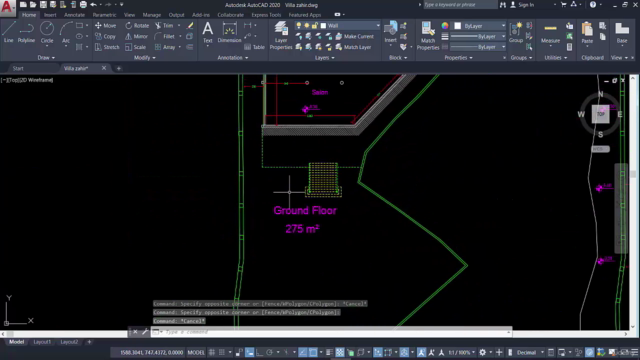
Task: Toggle object snap in status bar
Action: pyautogui.click(x=313, y=352)
